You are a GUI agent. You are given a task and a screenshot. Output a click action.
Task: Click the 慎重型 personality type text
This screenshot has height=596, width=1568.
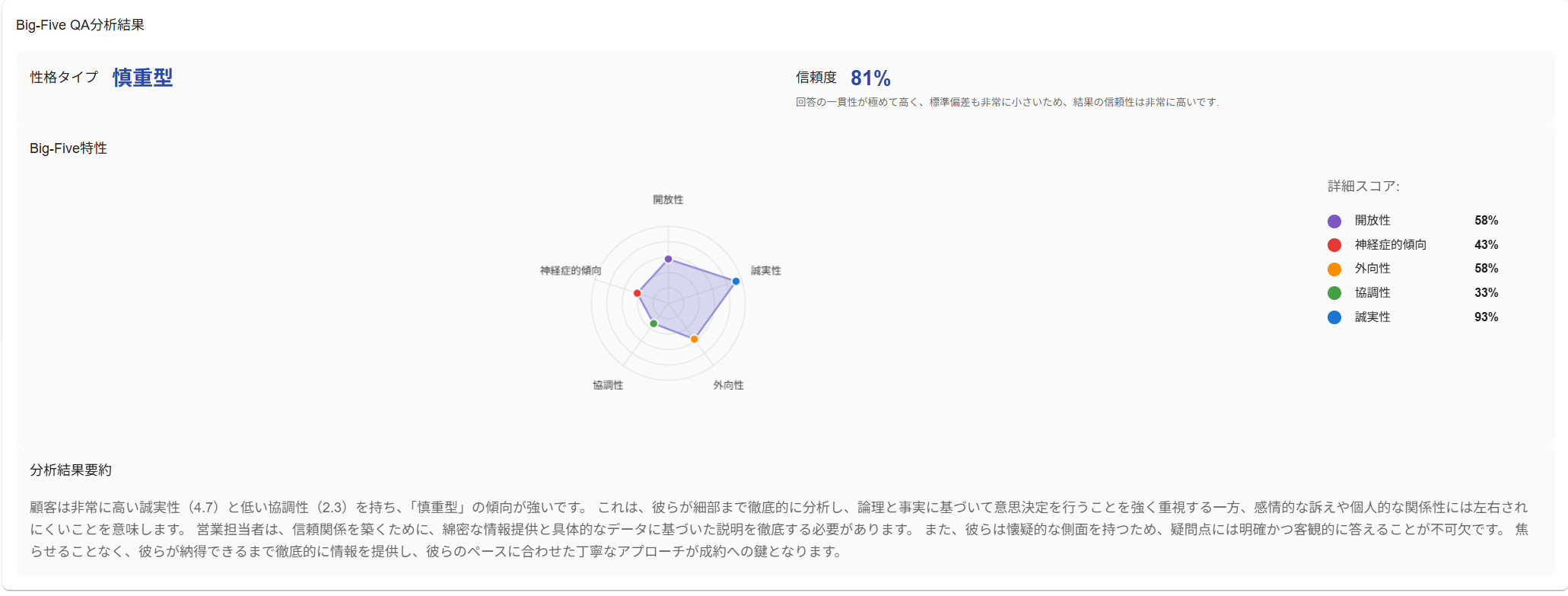(143, 78)
